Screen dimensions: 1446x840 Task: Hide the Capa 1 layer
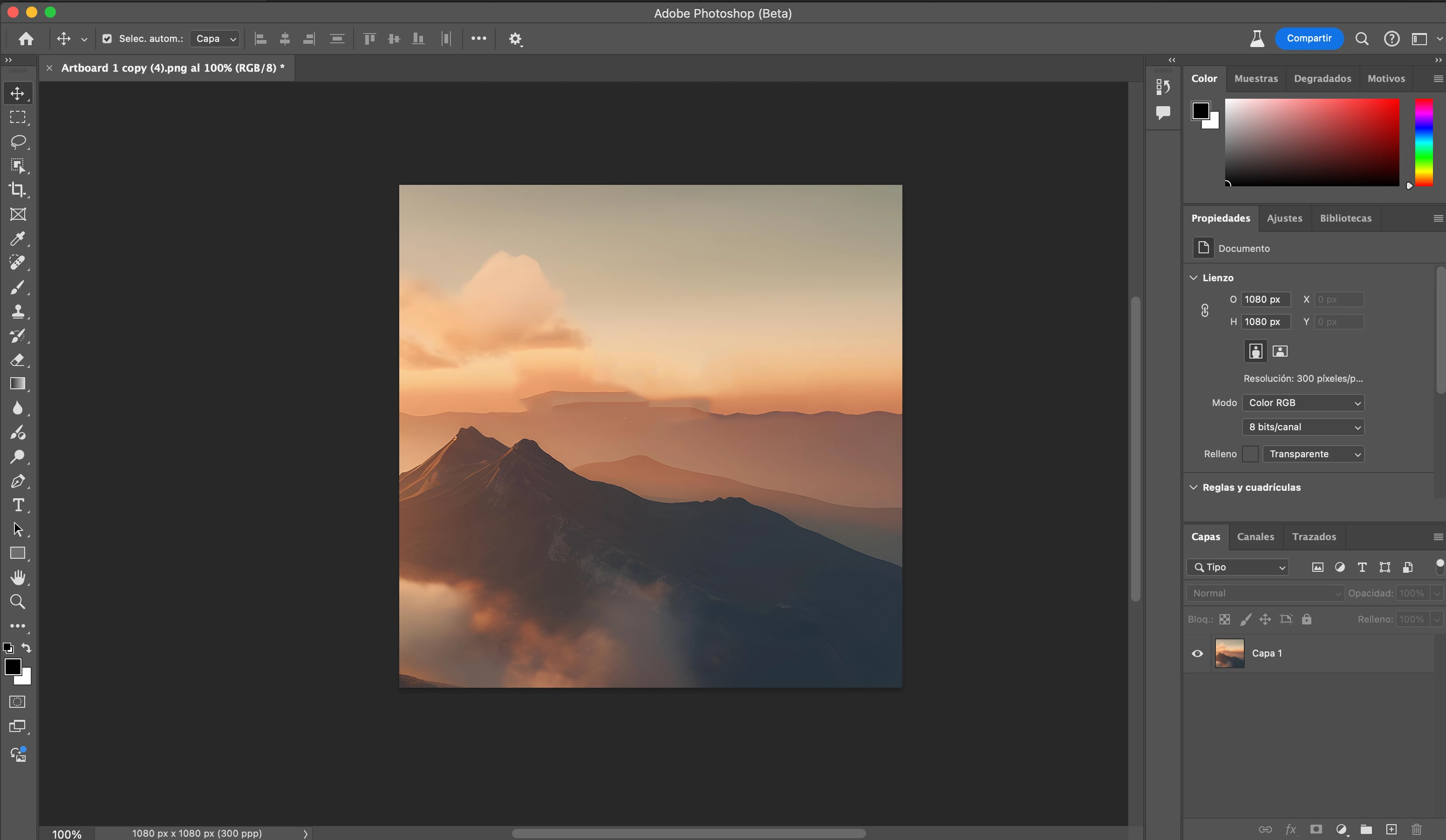[x=1197, y=653]
